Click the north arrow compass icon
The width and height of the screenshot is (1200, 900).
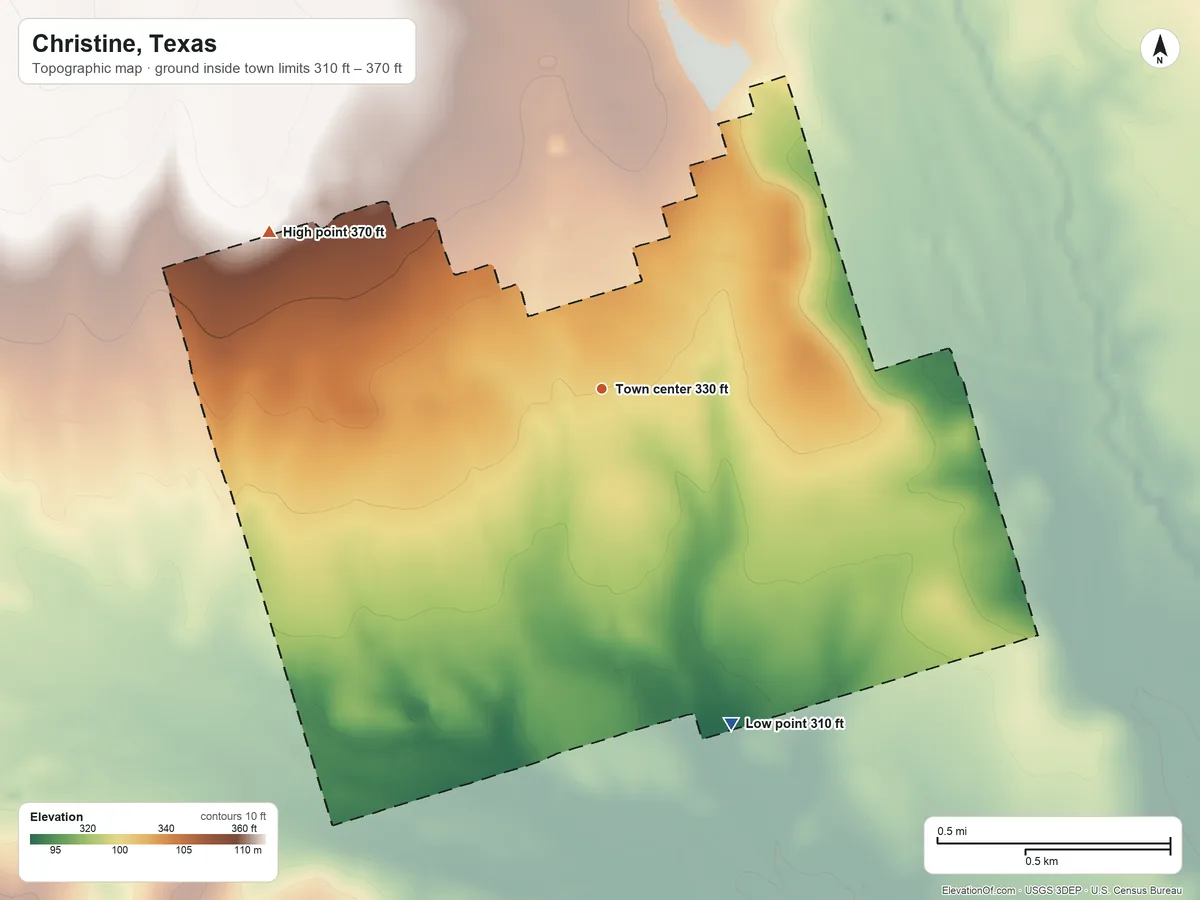pyautogui.click(x=1159, y=49)
